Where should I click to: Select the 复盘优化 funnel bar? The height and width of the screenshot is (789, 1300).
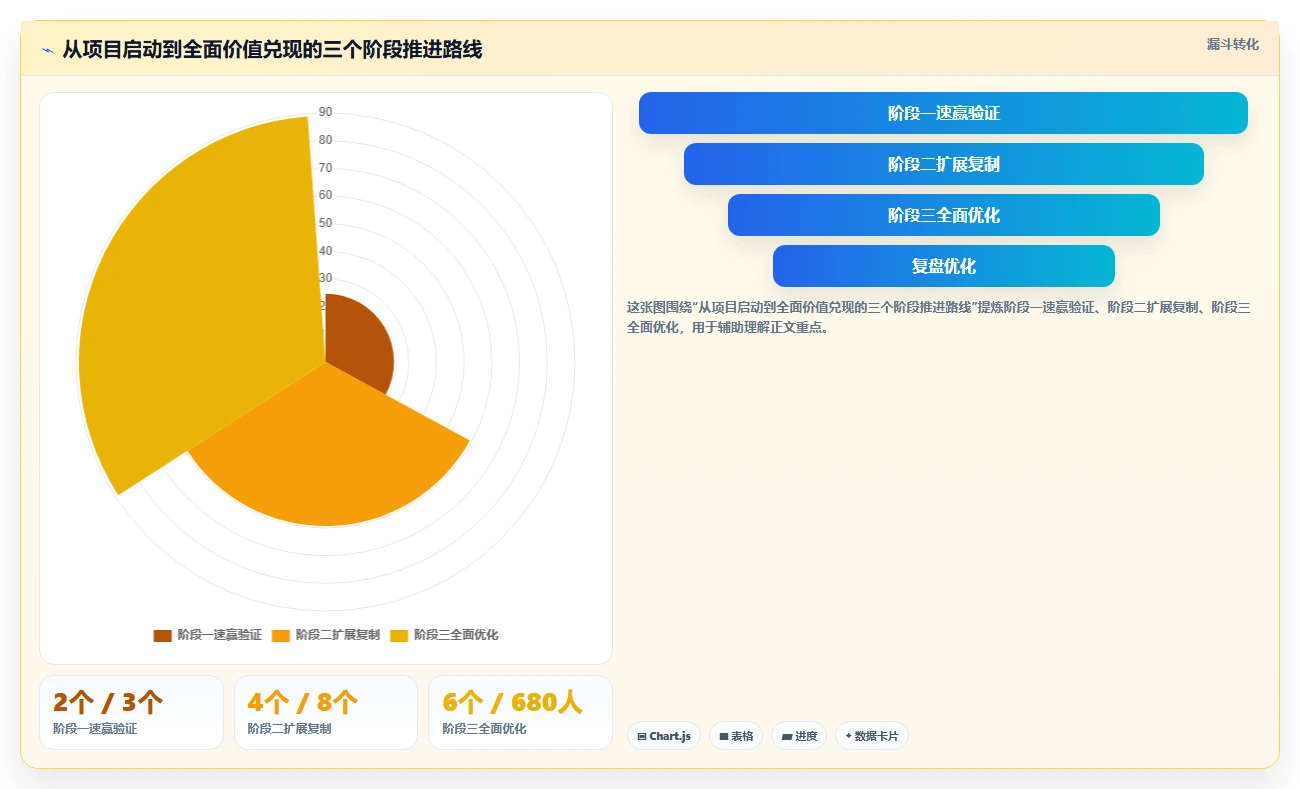pos(943,266)
